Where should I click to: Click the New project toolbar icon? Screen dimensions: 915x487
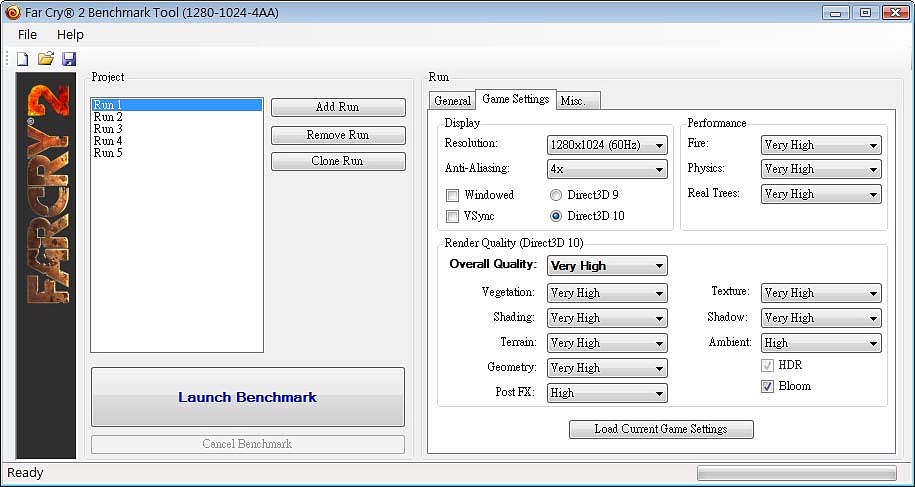tap(22, 59)
